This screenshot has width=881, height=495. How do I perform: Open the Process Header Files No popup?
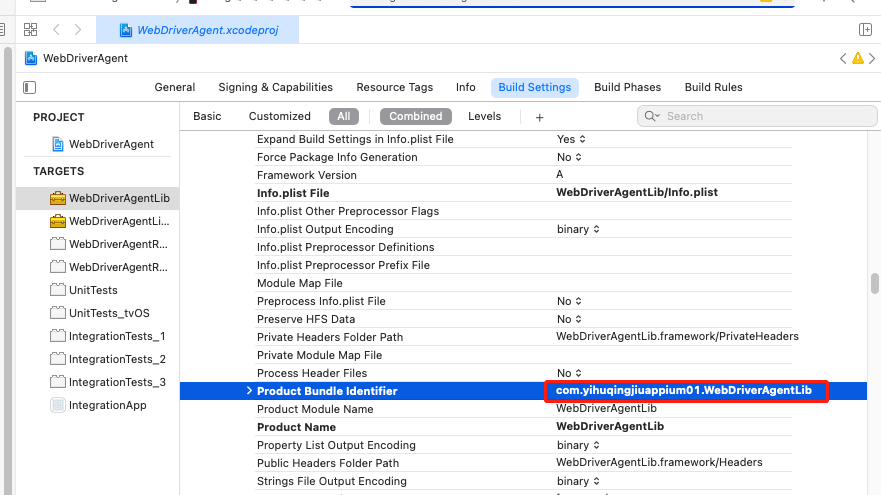pyautogui.click(x=569, y=373)
